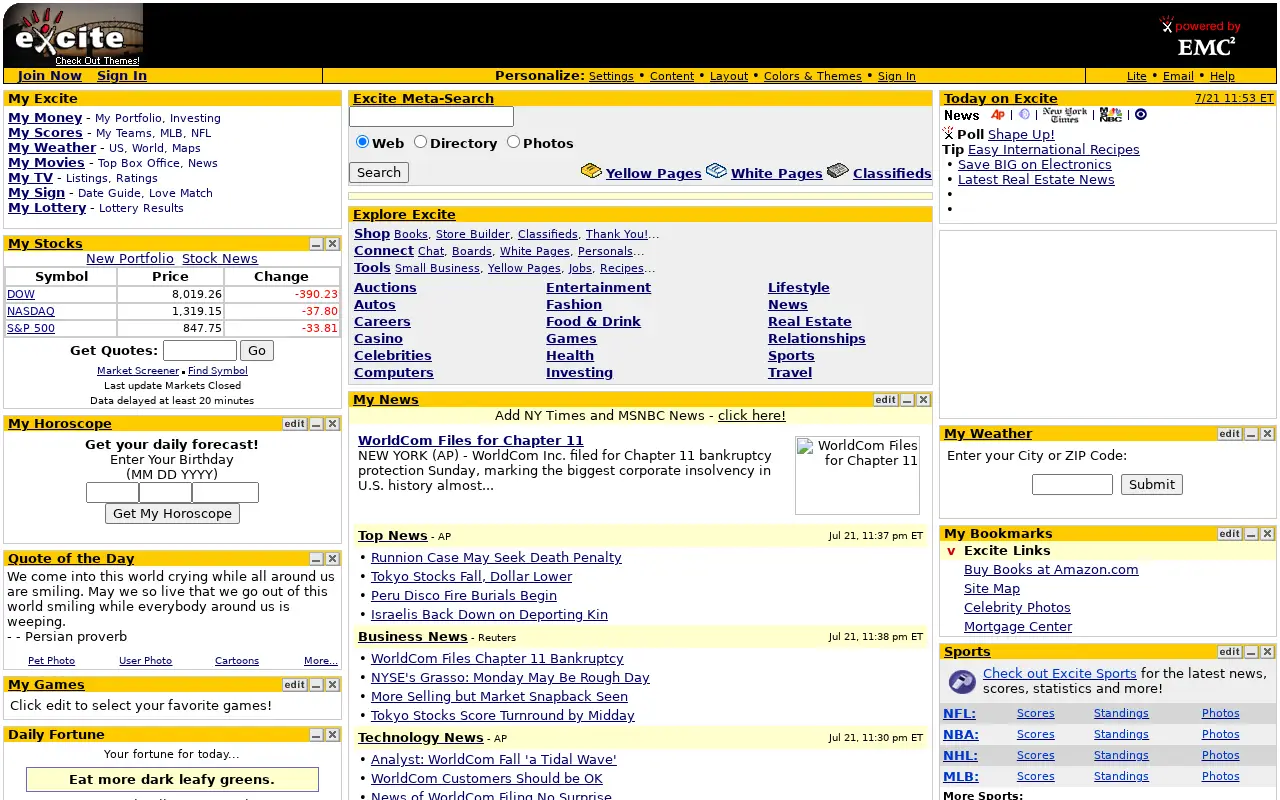Viewport: 1280px width, 800px height.
Task: Click the Go button for quotes
Action: (x=257, y=350)
